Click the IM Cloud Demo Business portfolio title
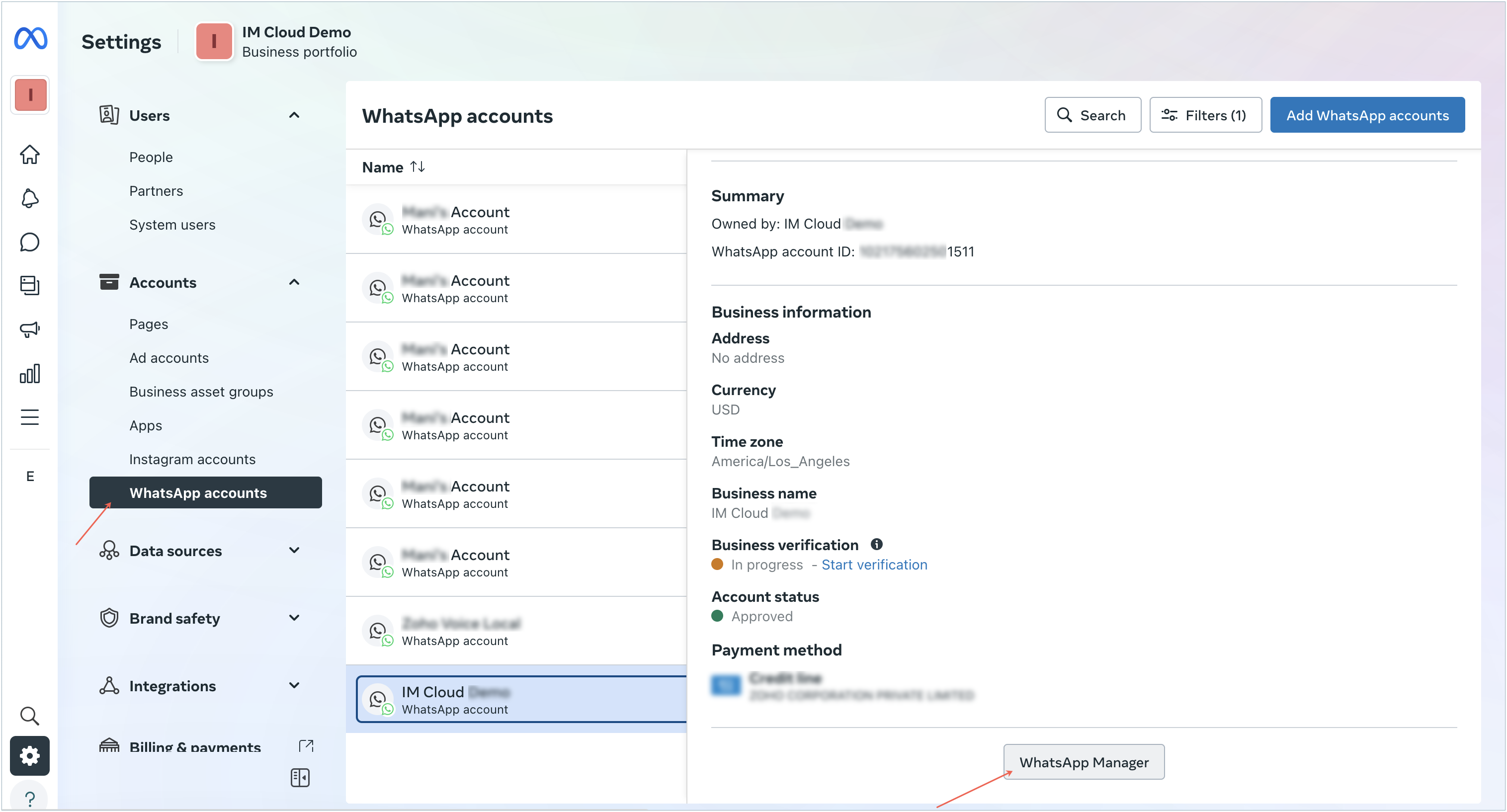This screenshot has height=812, width=1507. 299,42
